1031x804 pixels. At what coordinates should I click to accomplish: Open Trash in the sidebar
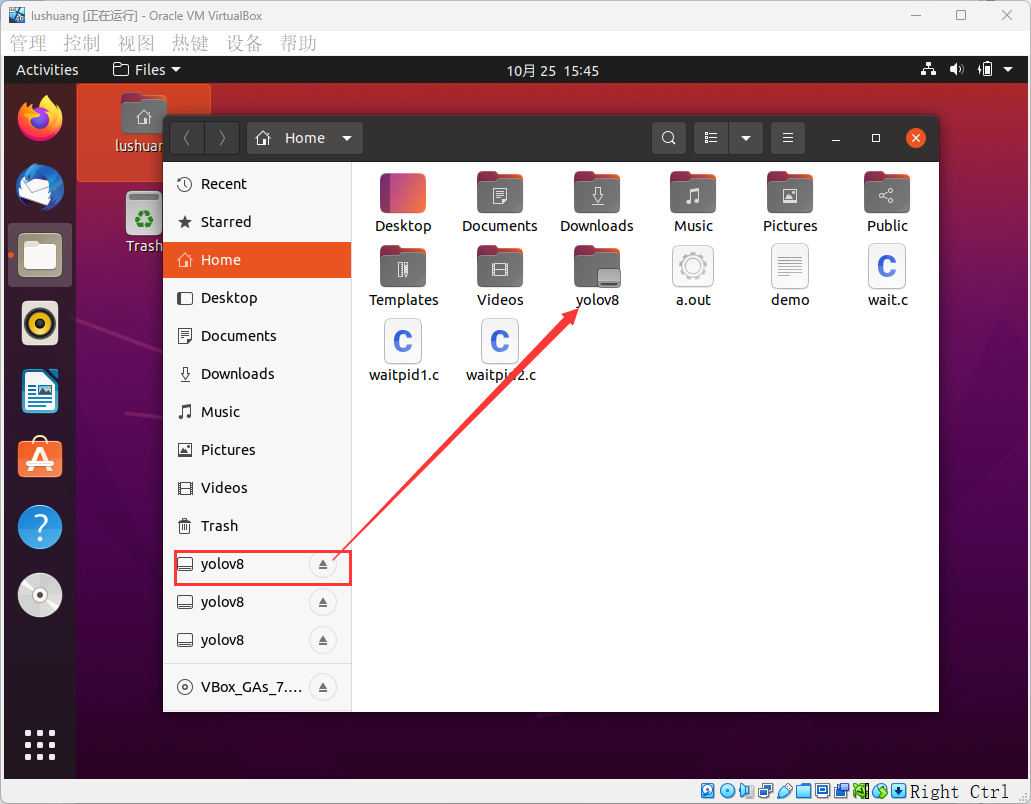(257, 526)
